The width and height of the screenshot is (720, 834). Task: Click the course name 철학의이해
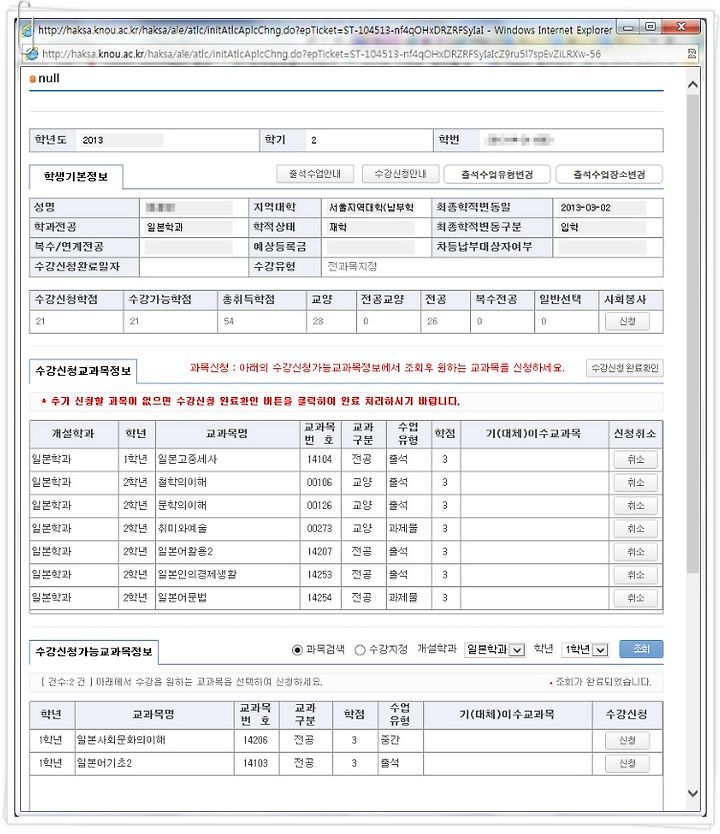coord(182,482)
